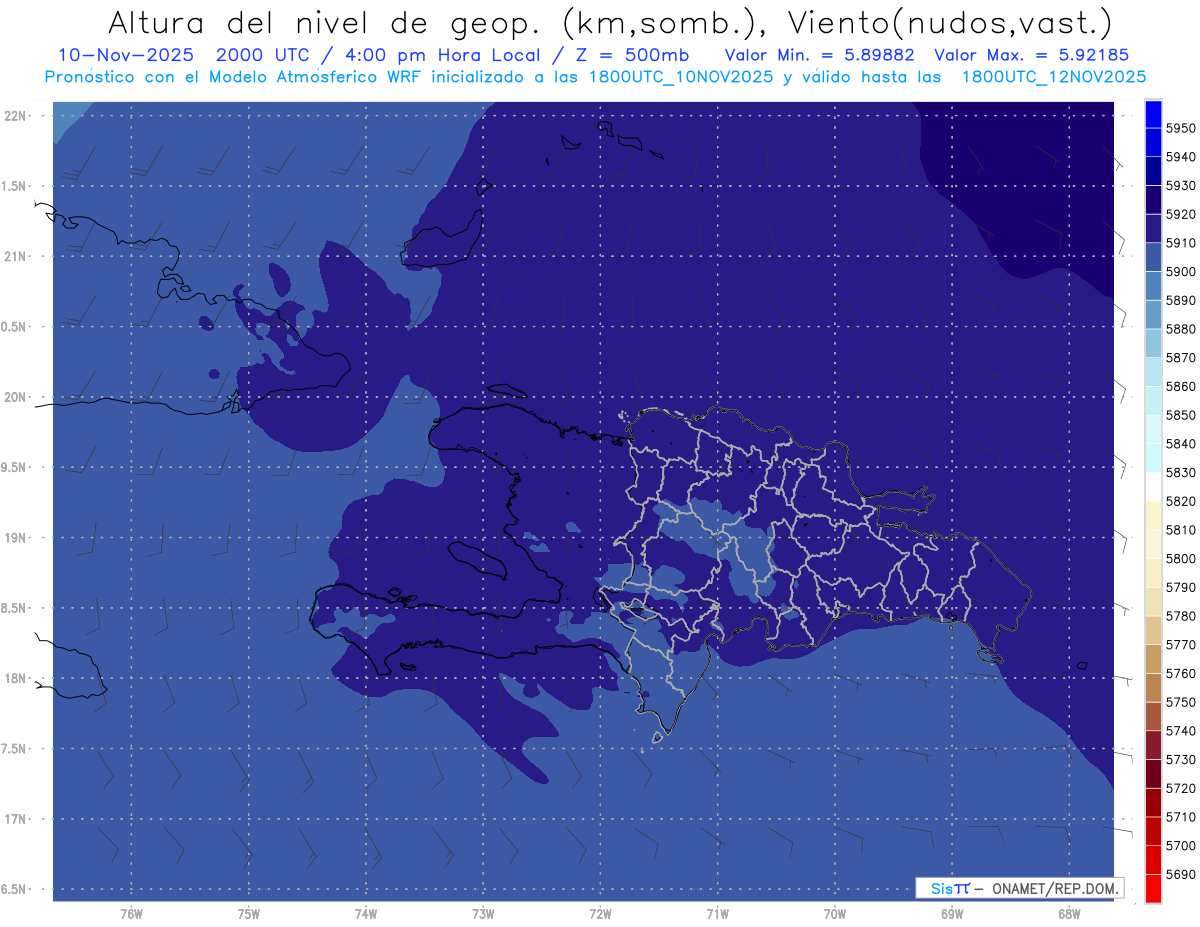Click the 70W longitude label

pyautogui.click(x=835, y=915)
